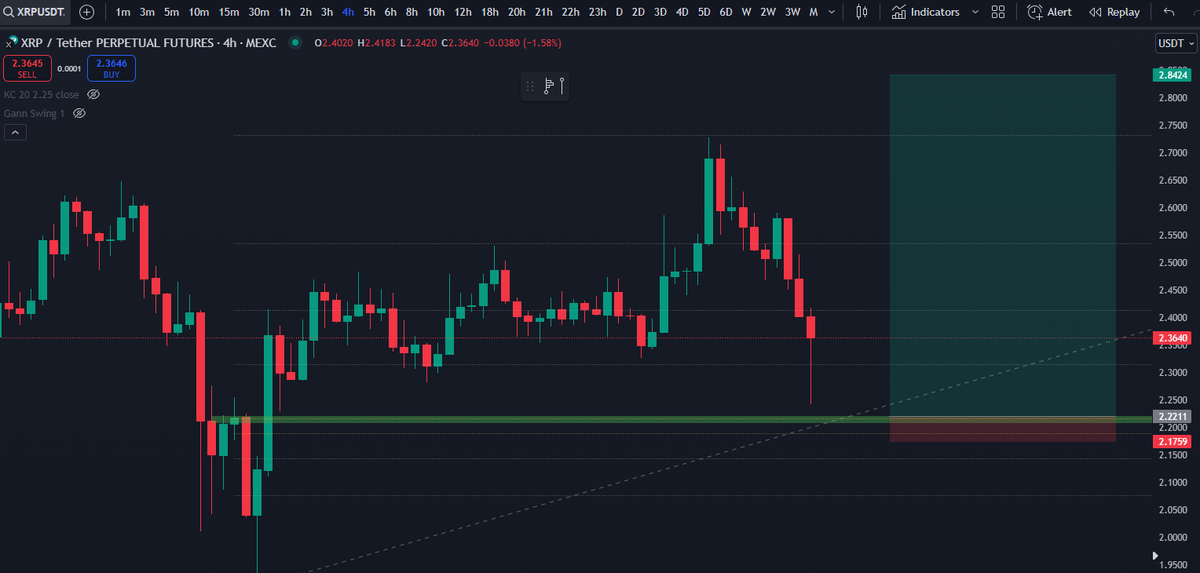Switch to the 12h timeframe
Image resolution: width=1200 pixels, height=573 pixels.
point(462,12)
